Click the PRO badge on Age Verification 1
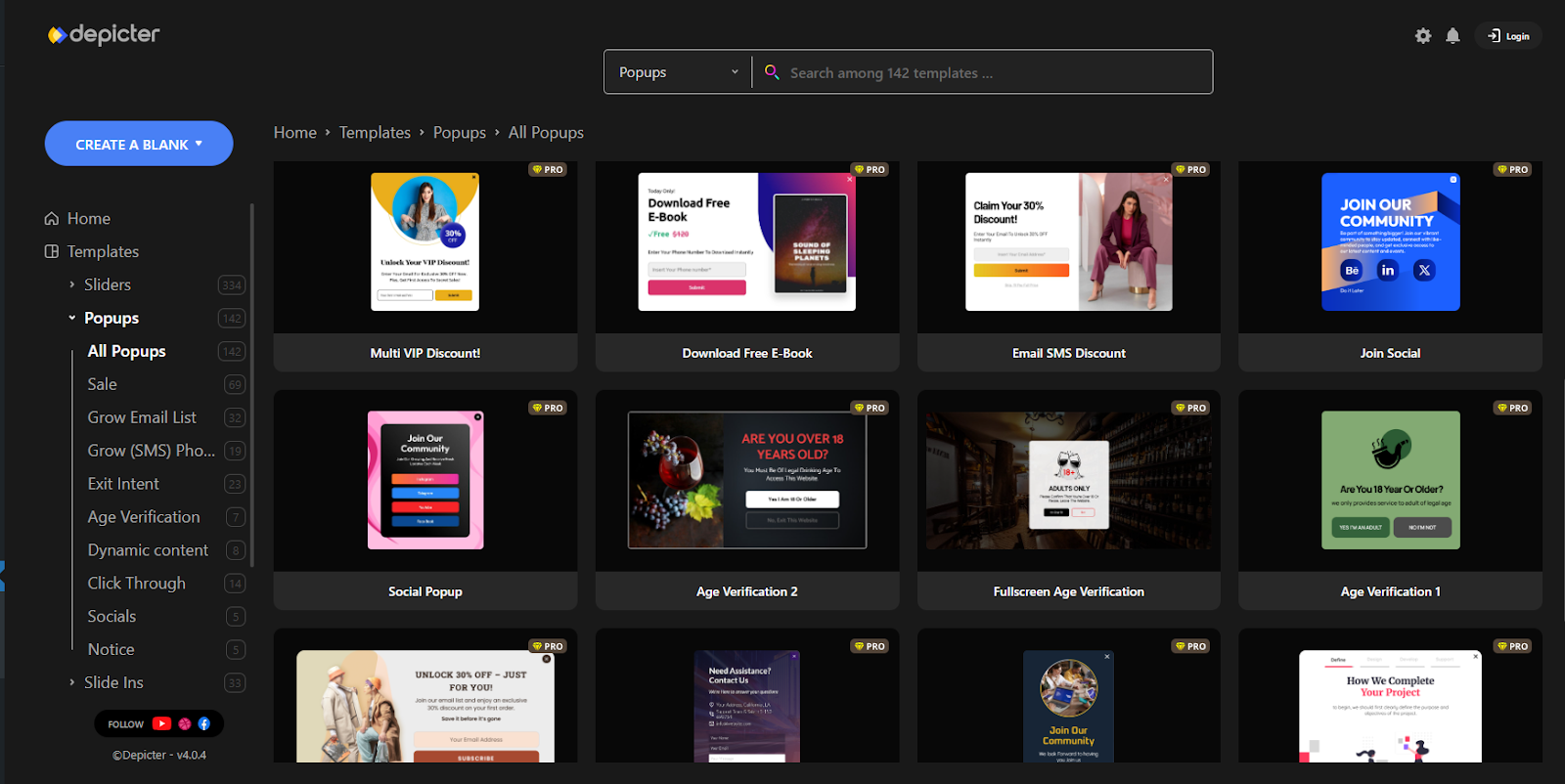The height and width of the screenshot is (784, 1565). 1513,408
